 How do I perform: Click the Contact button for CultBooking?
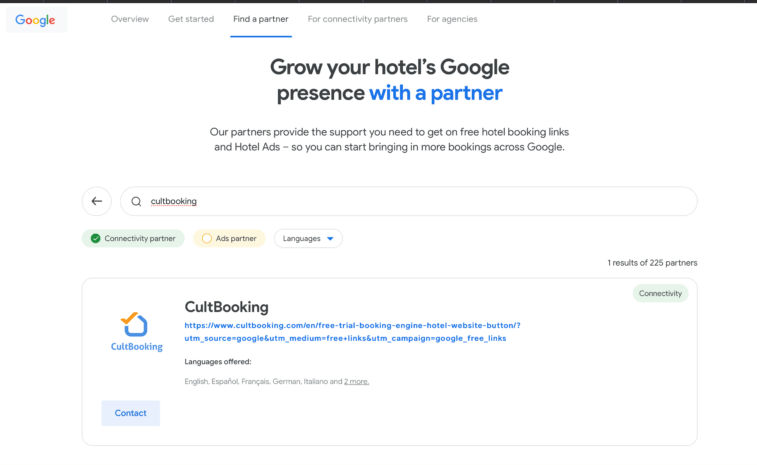pos(130,413)
